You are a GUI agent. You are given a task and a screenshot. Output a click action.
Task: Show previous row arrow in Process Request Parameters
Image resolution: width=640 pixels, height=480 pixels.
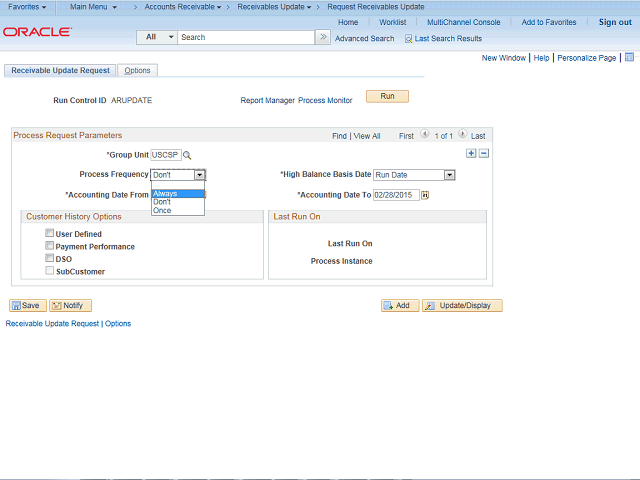point(424,134)
